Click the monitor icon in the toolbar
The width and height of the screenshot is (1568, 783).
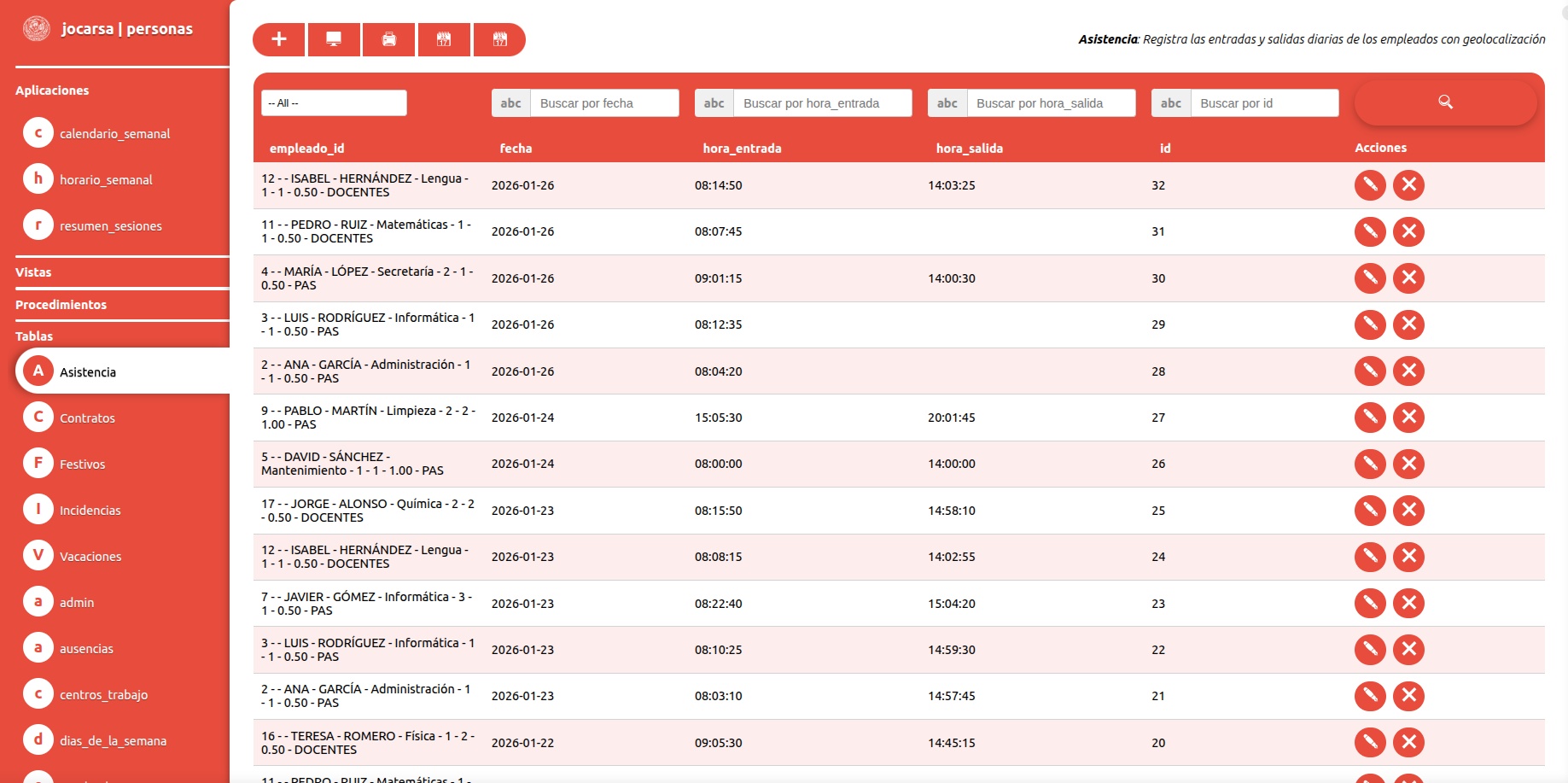[334, 39]
